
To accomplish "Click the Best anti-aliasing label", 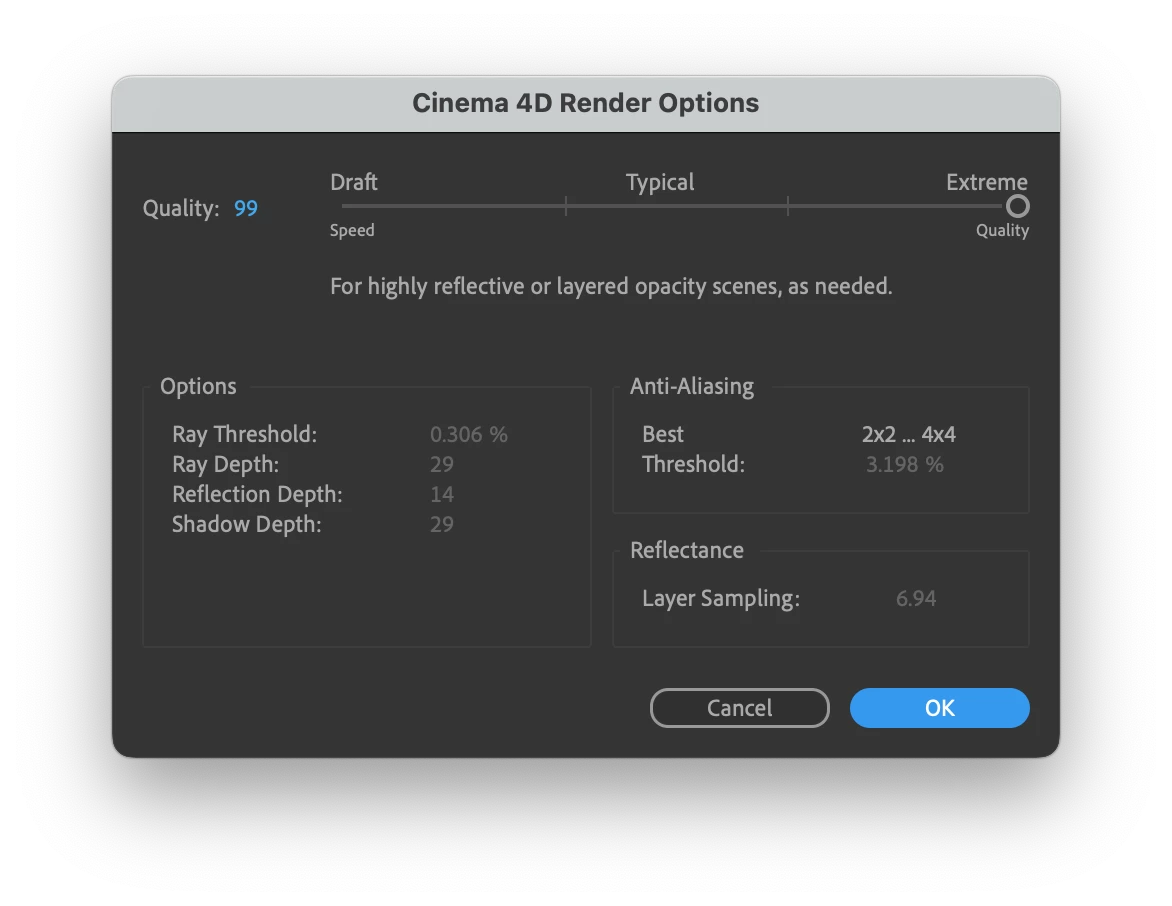I will [663, 434].
